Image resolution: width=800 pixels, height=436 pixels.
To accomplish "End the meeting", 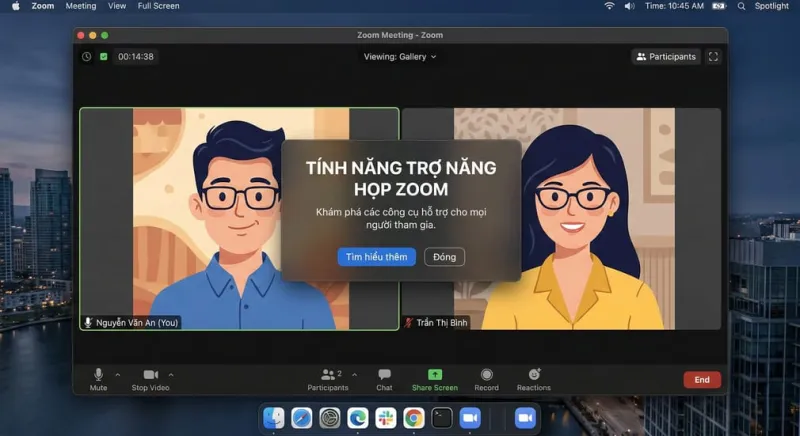I will coord(702,379).
